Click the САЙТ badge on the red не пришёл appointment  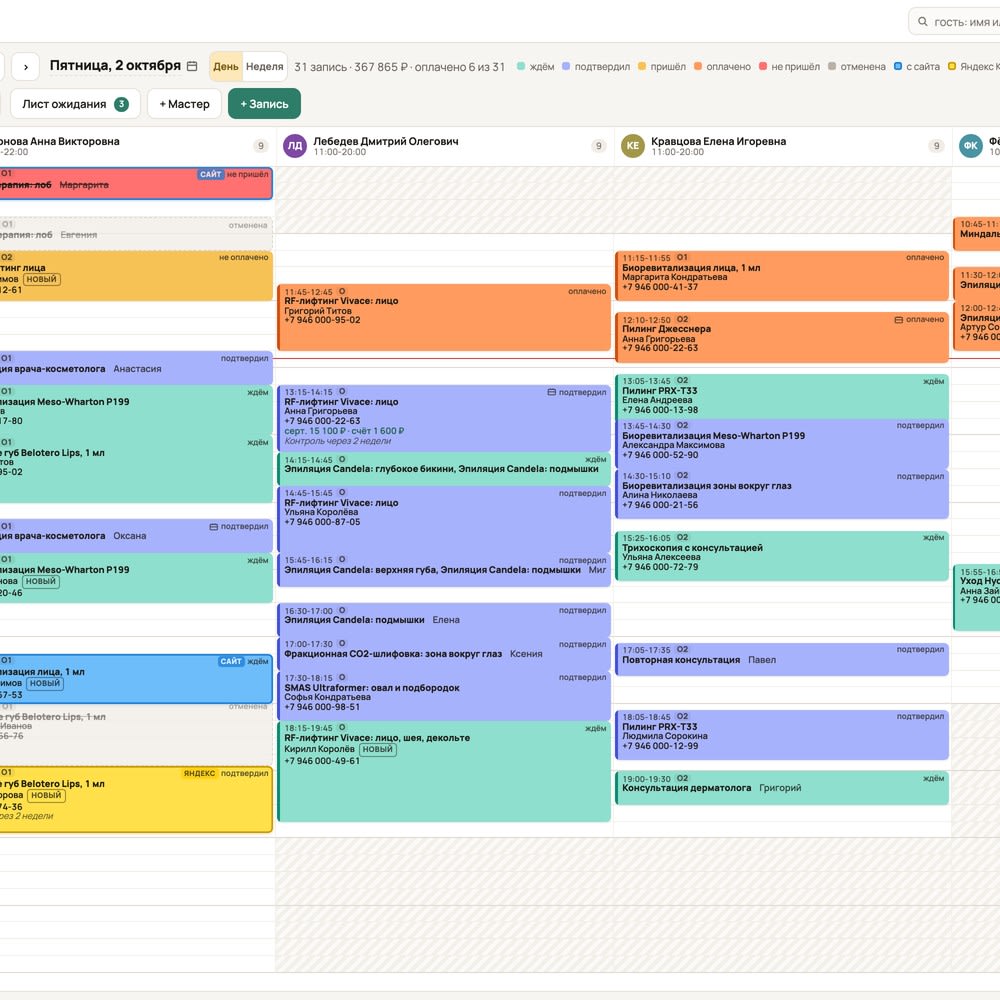pyautogui.click(x=210, y=174)
